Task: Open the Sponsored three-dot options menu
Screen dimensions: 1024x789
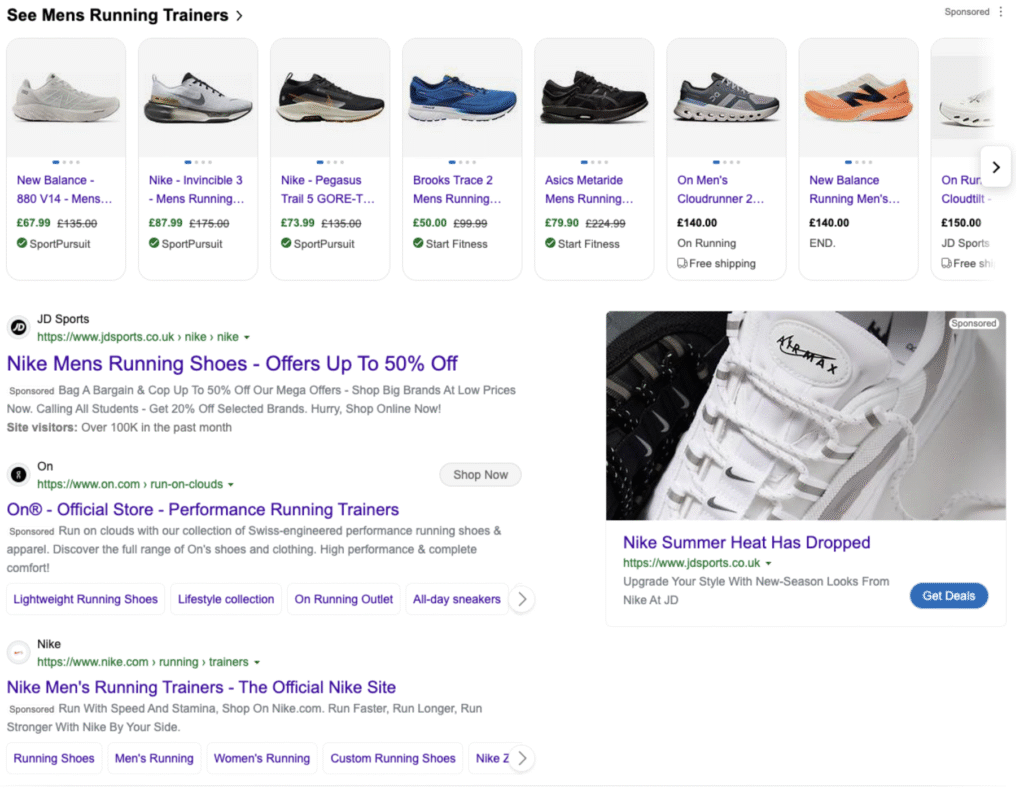Action: (1000, 12)
